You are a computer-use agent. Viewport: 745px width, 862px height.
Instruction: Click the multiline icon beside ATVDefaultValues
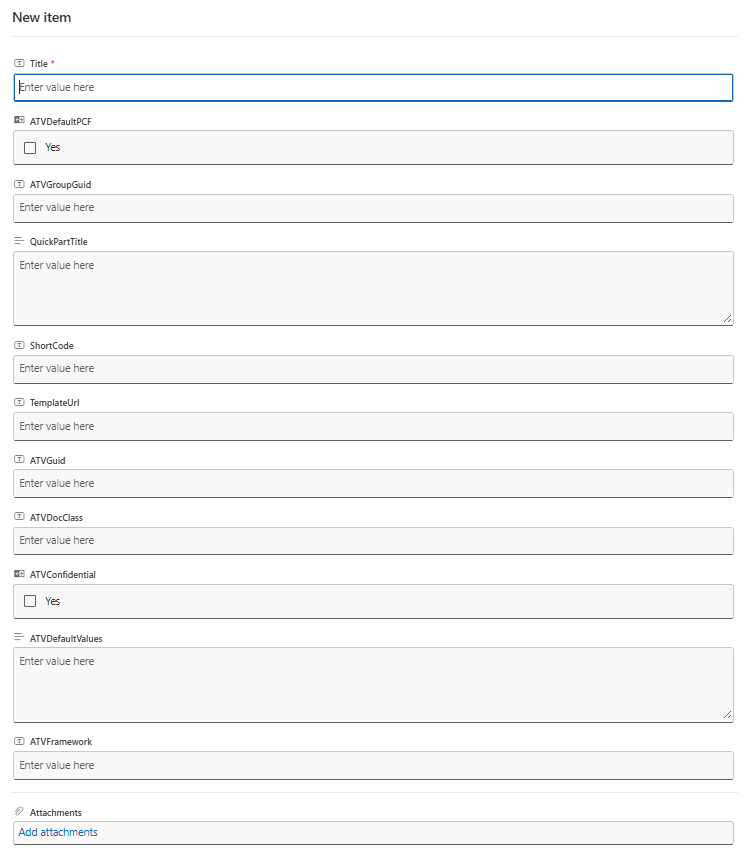[19, 637]
